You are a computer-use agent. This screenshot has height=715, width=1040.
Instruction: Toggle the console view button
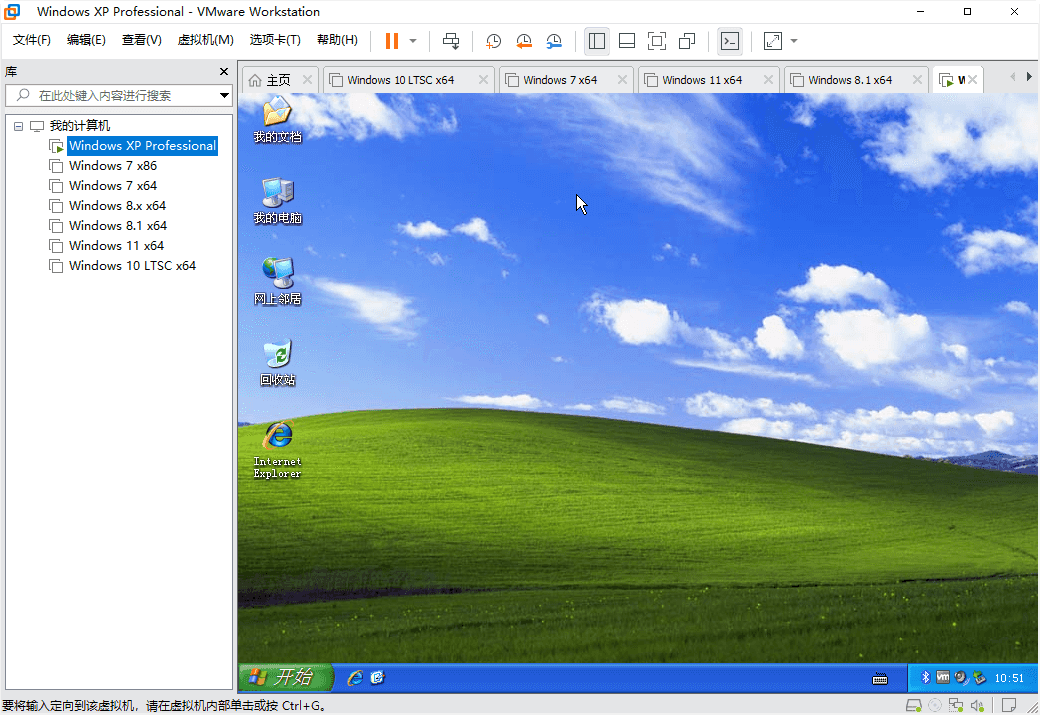731,41
